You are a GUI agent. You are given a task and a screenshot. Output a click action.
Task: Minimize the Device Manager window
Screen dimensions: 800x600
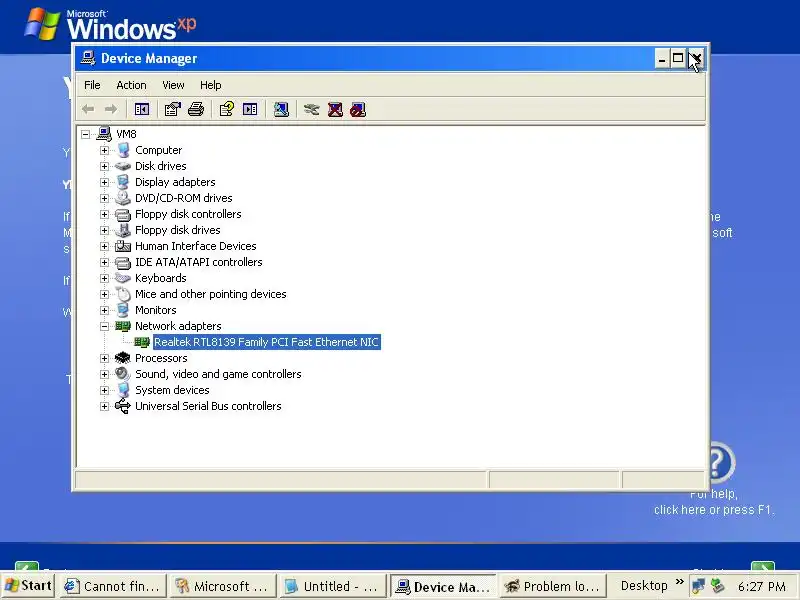point(662,59)
